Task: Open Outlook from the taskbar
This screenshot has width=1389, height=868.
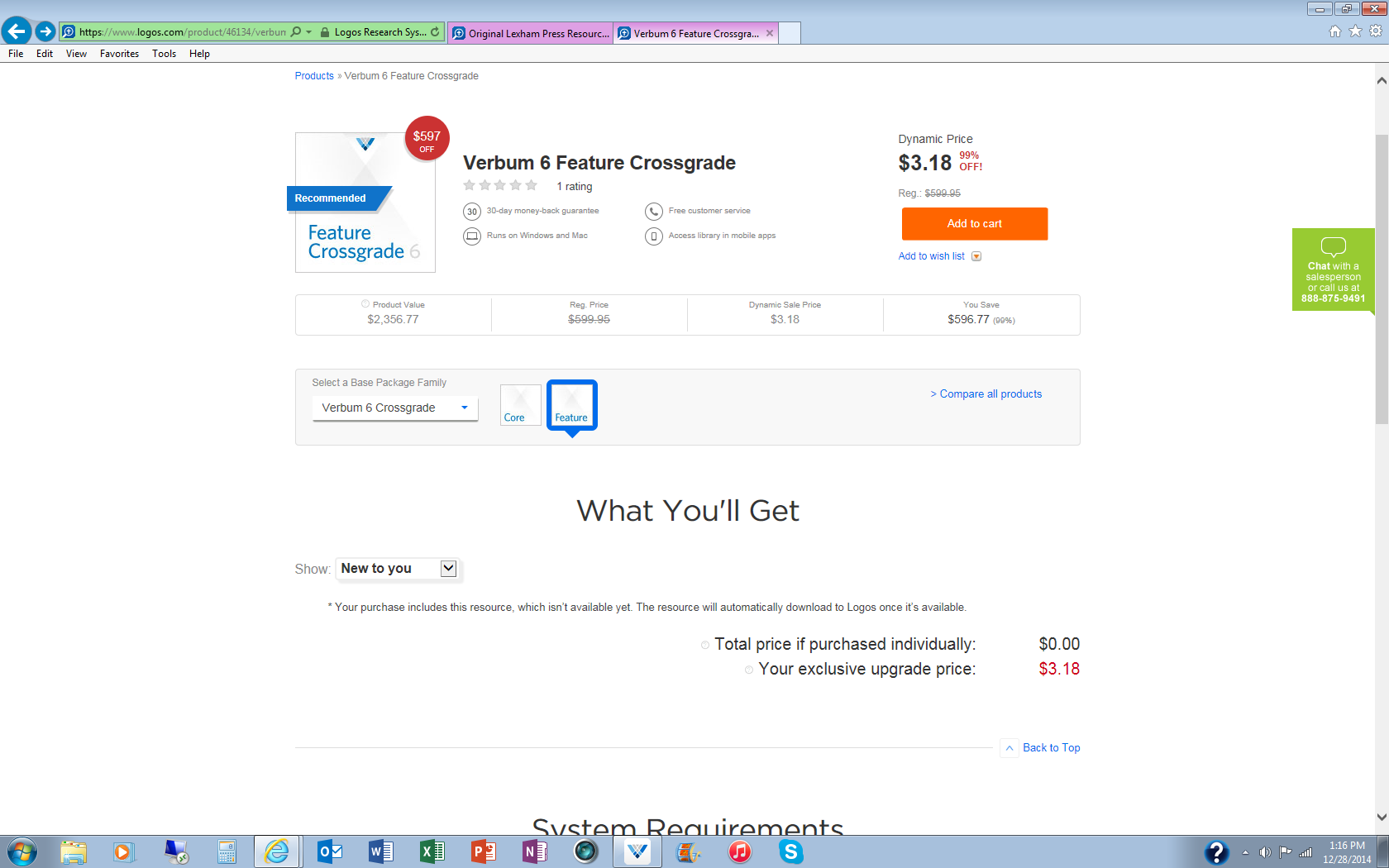Action: click(330, 851)
